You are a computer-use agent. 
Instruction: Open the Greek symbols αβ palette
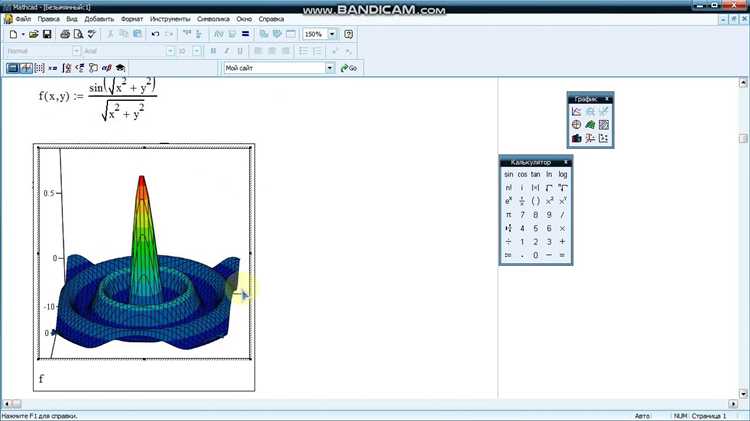(107, 68)
